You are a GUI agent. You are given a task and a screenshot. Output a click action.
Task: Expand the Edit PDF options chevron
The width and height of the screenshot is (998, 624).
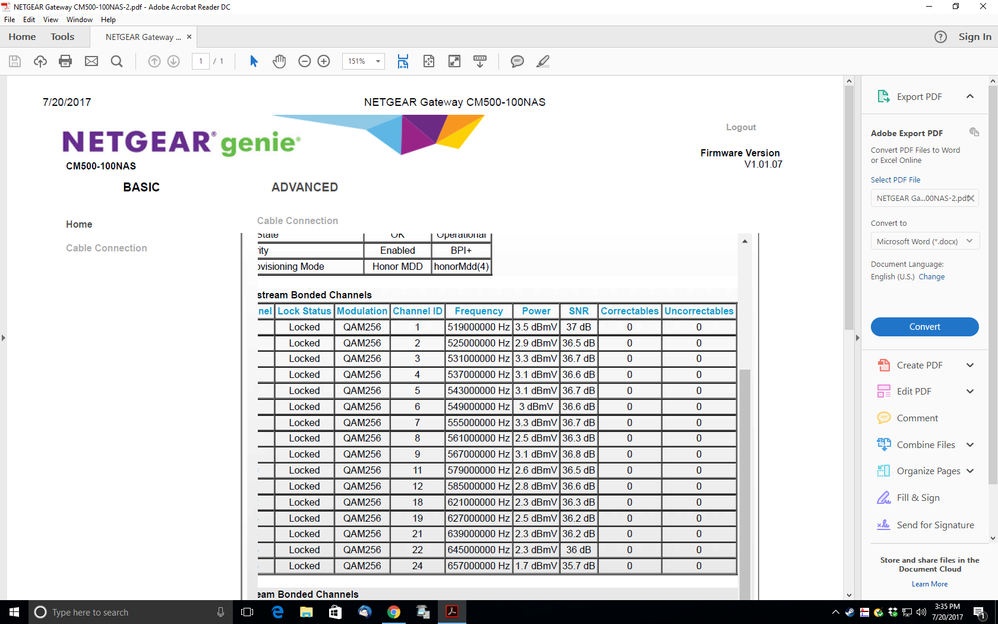tap(970, 391)
